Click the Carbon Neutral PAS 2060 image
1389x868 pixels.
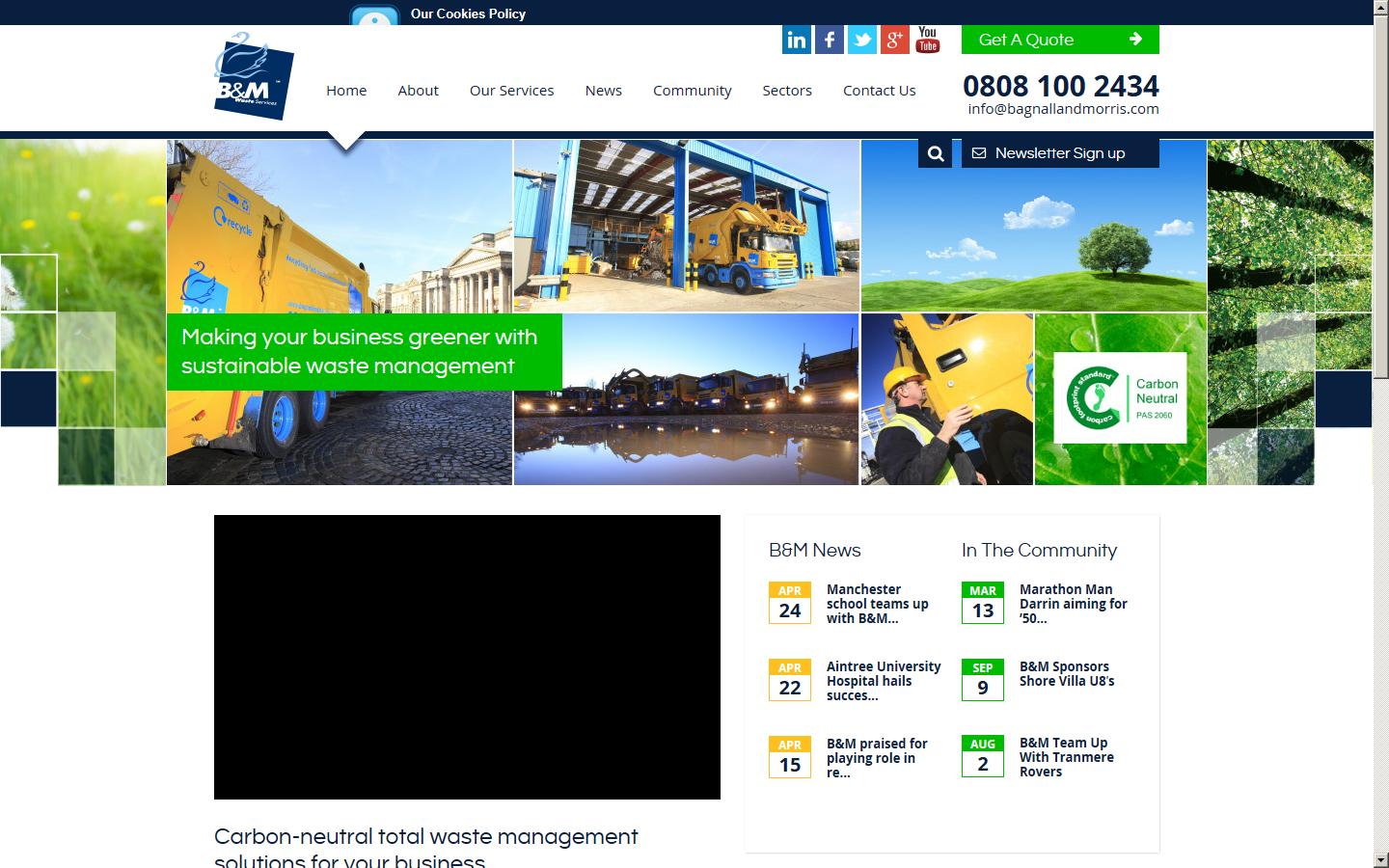1120,398
